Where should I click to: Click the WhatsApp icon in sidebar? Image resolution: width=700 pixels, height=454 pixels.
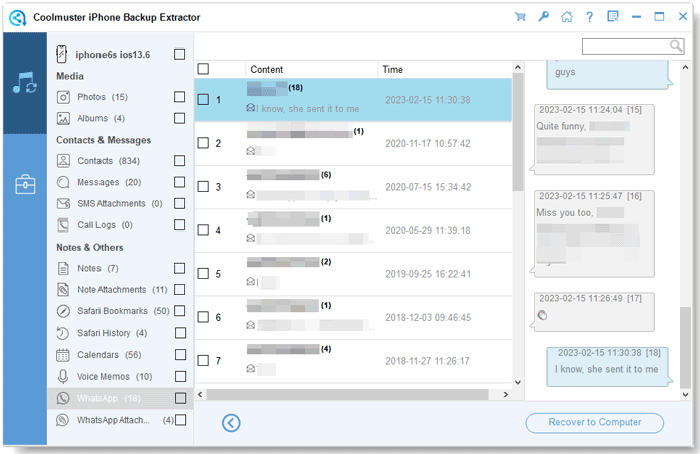(63, 398)
